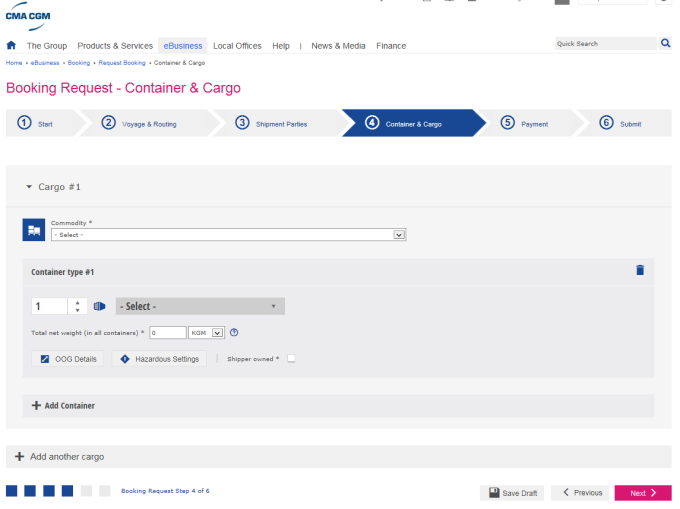Viewport: 680px width, 509px height.
Task: Click the plus icon for Add Container
Action: coord(37,406)
